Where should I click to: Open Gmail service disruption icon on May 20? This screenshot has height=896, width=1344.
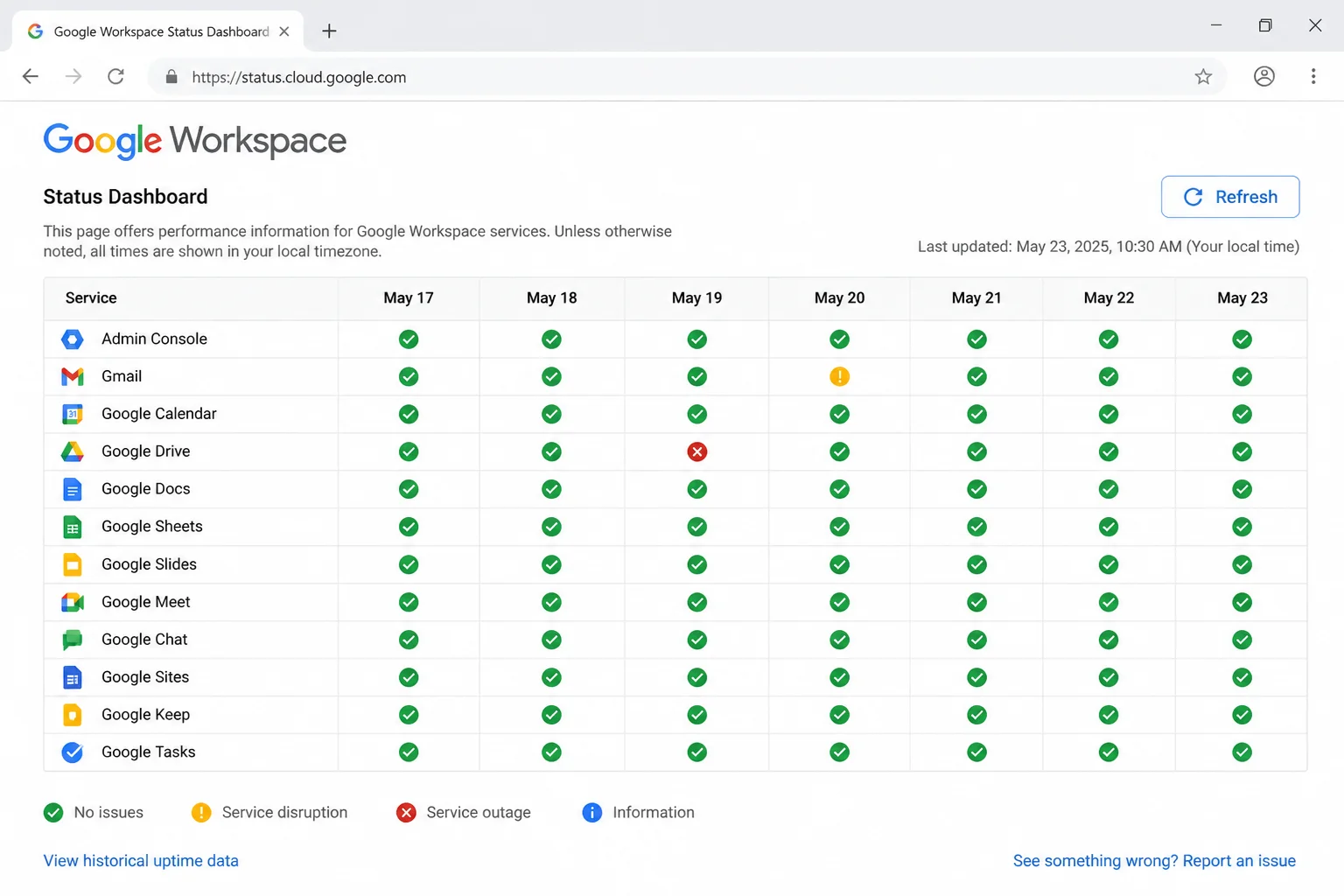pyautogui.click(x=840, y=377)
